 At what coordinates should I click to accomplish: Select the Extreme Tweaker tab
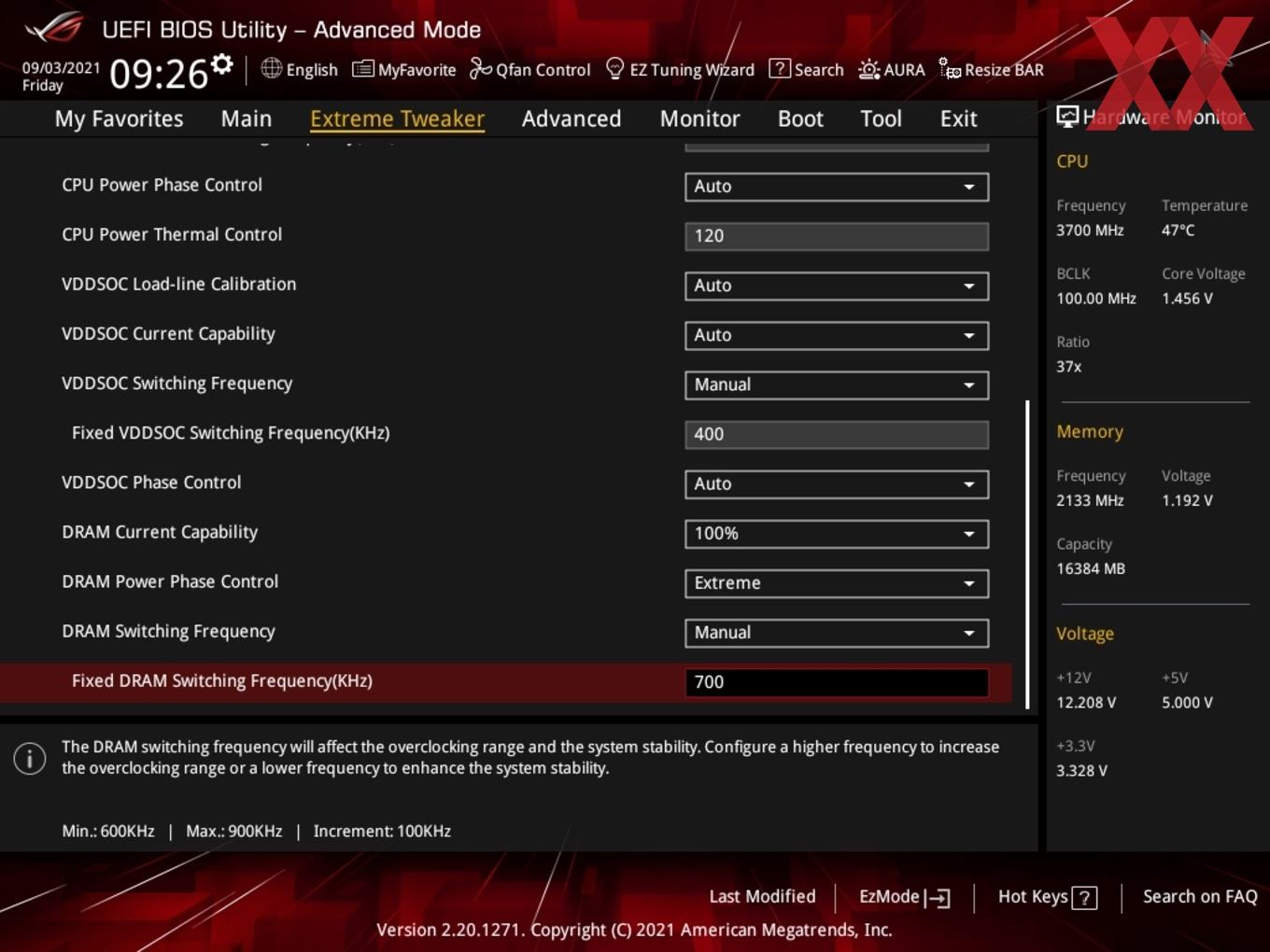coord(397,119)
